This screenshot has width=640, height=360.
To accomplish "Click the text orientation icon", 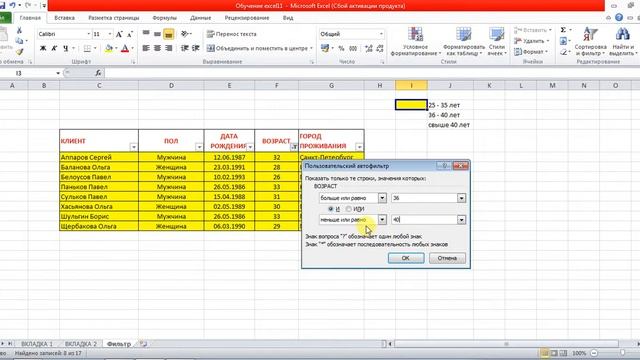I will (184, 34).
